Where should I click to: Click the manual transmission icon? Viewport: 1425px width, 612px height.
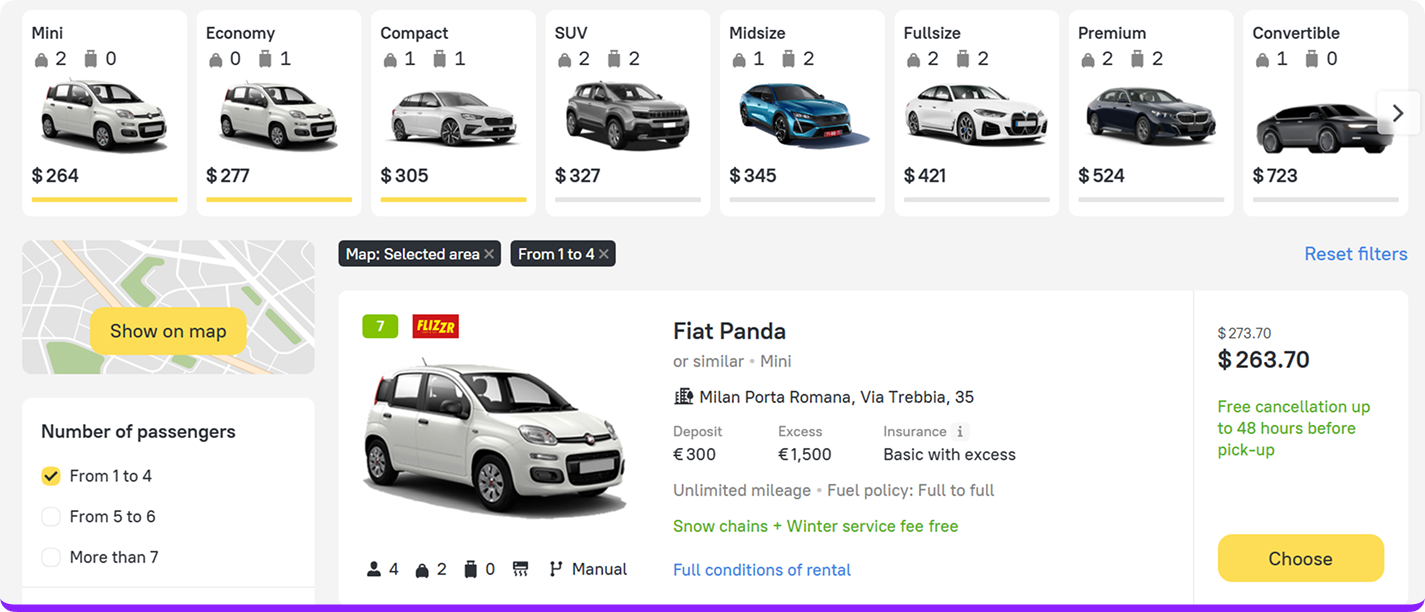click(x=556, y=569)
